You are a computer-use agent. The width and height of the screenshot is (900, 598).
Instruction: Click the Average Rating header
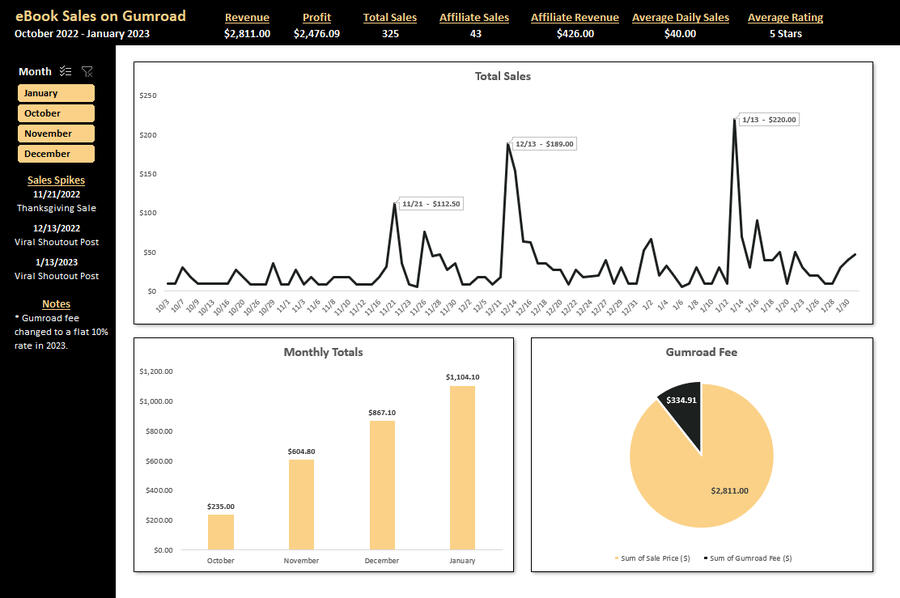(785, 18)
